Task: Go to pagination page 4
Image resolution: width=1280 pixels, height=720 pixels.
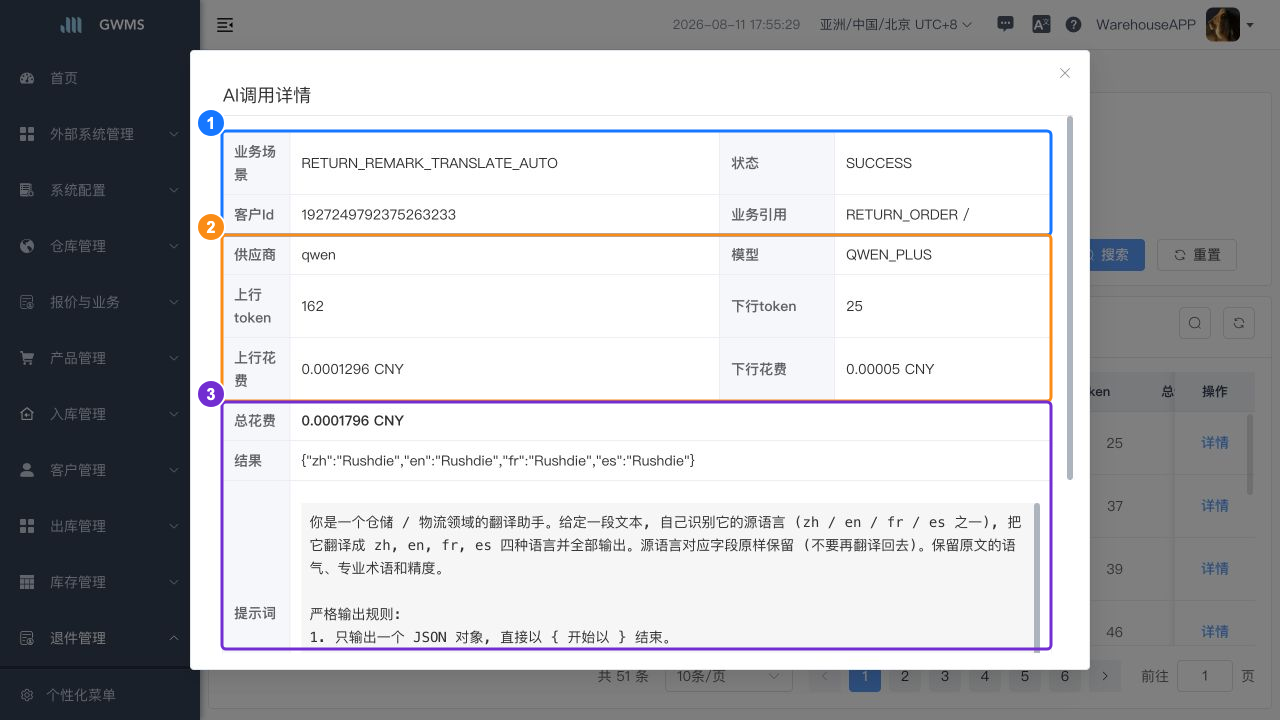Action: tap(985, 677)
